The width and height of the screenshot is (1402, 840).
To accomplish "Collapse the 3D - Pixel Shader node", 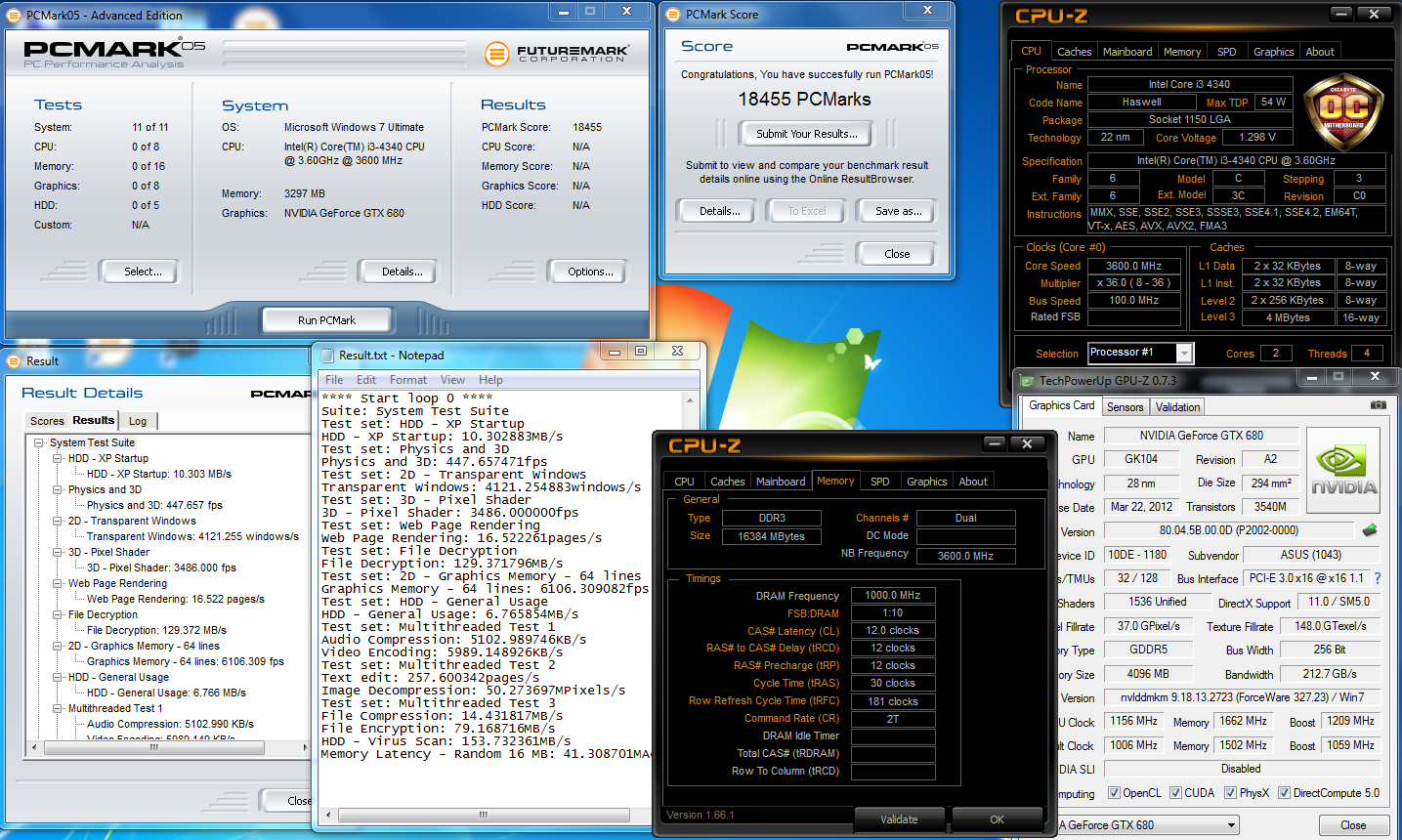I will click(58, 552).
